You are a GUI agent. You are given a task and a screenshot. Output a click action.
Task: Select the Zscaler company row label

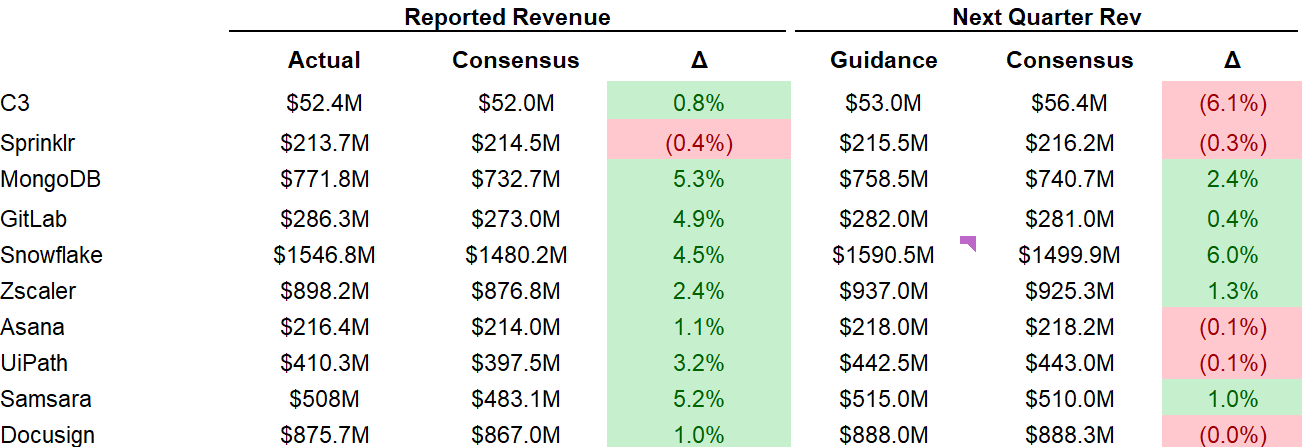(x=38, y=291)
